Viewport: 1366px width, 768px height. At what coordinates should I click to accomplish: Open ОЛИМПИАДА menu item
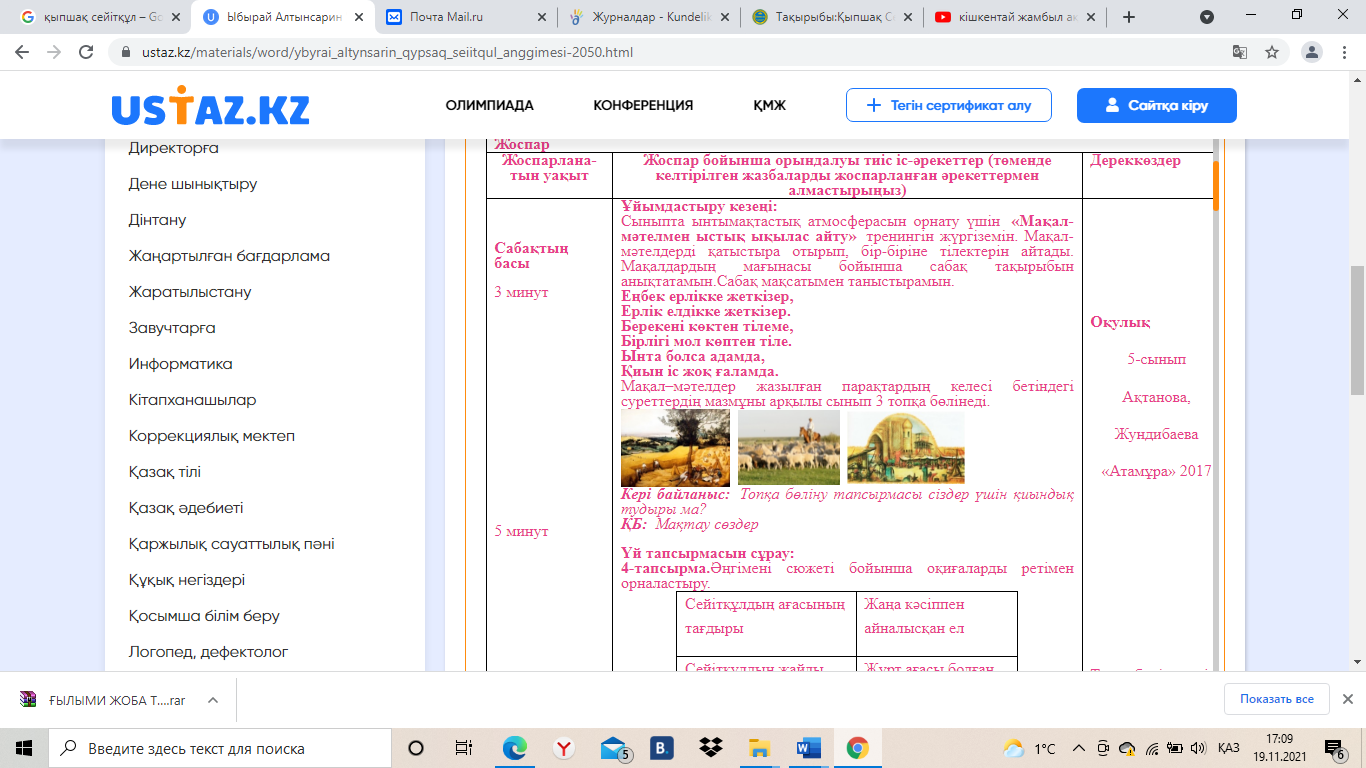pyautogui.click(x=489, y=105)
